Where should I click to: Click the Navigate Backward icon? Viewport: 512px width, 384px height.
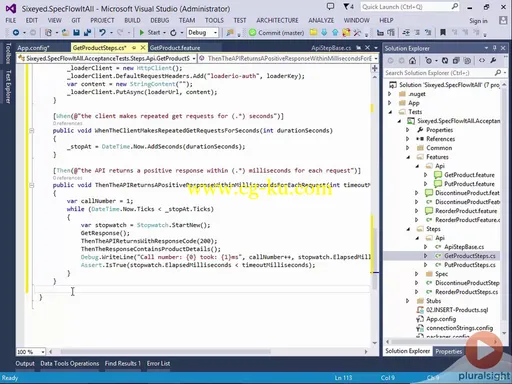point(16,33)
